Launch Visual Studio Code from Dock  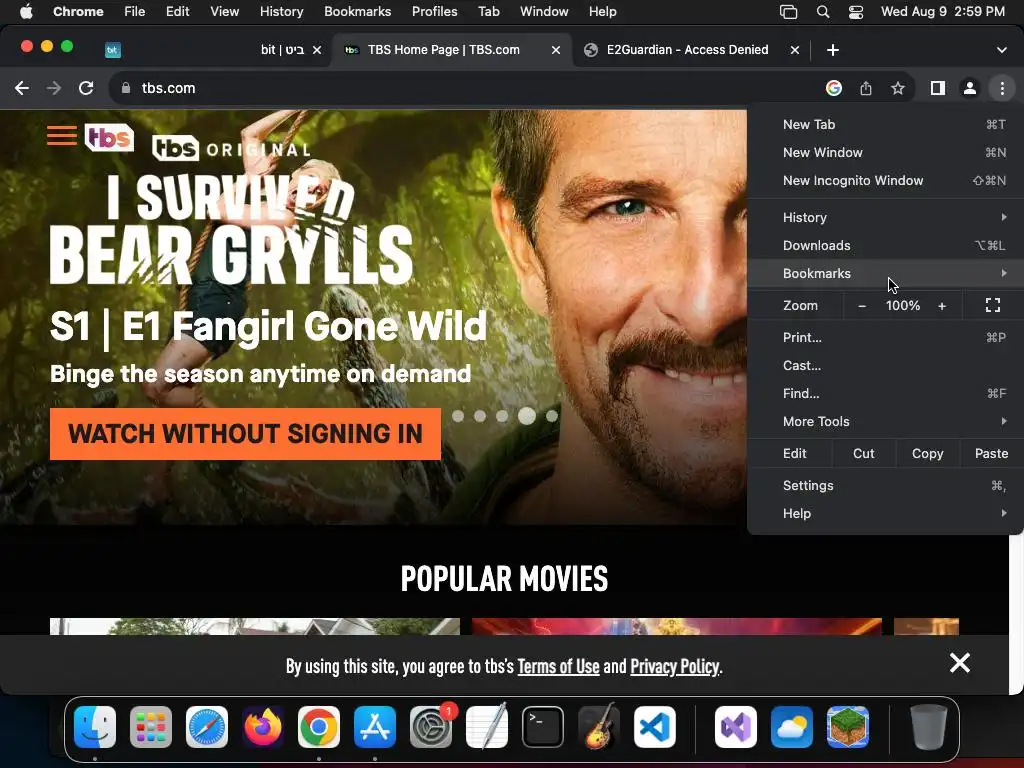[x=654, y=727]
